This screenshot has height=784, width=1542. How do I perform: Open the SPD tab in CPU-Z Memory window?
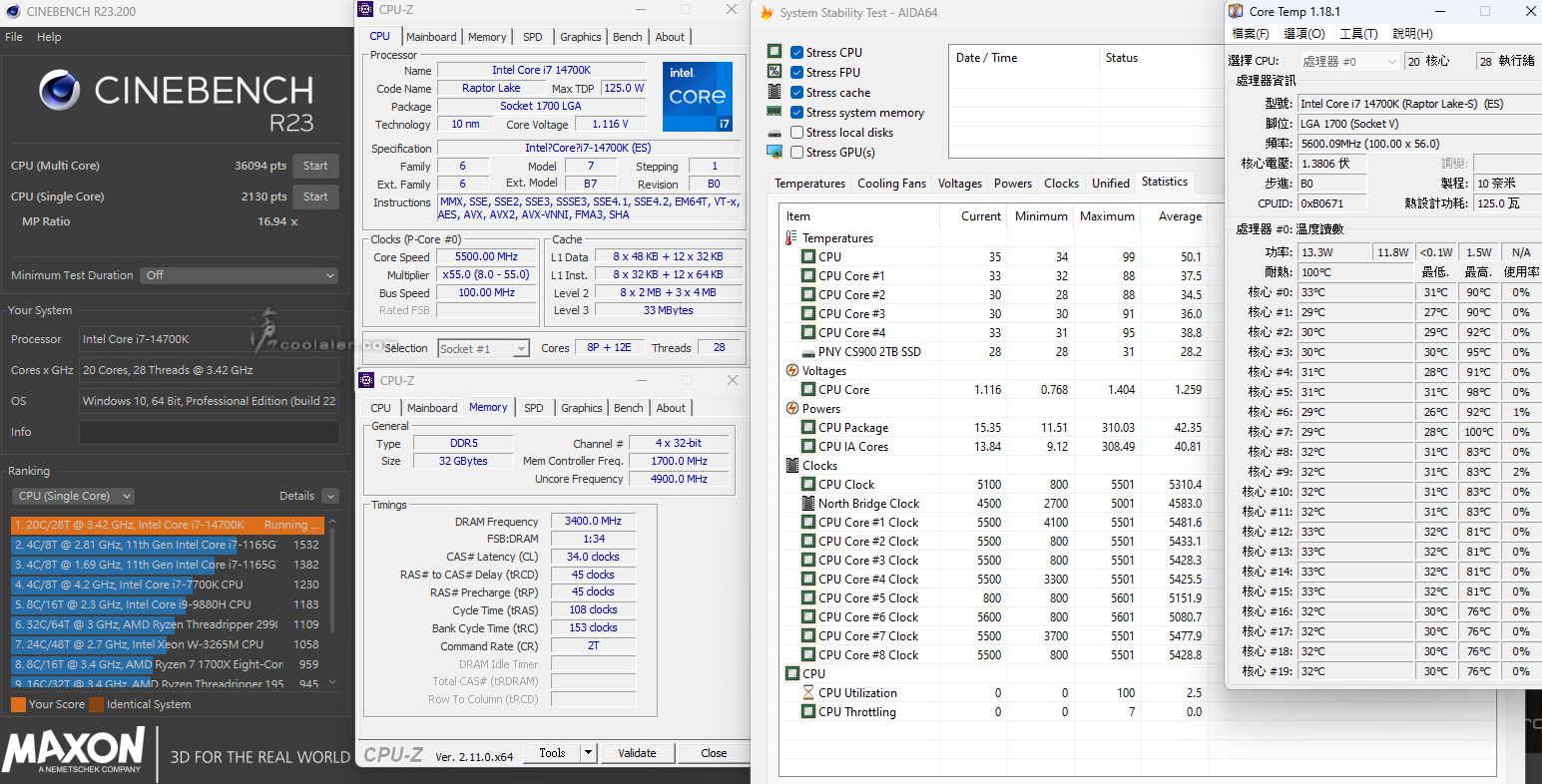coord(534,408)
